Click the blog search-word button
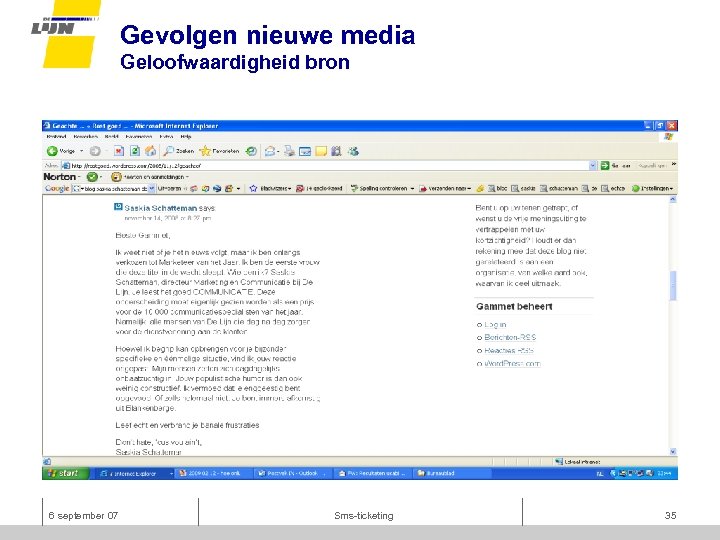 point(497,188)
